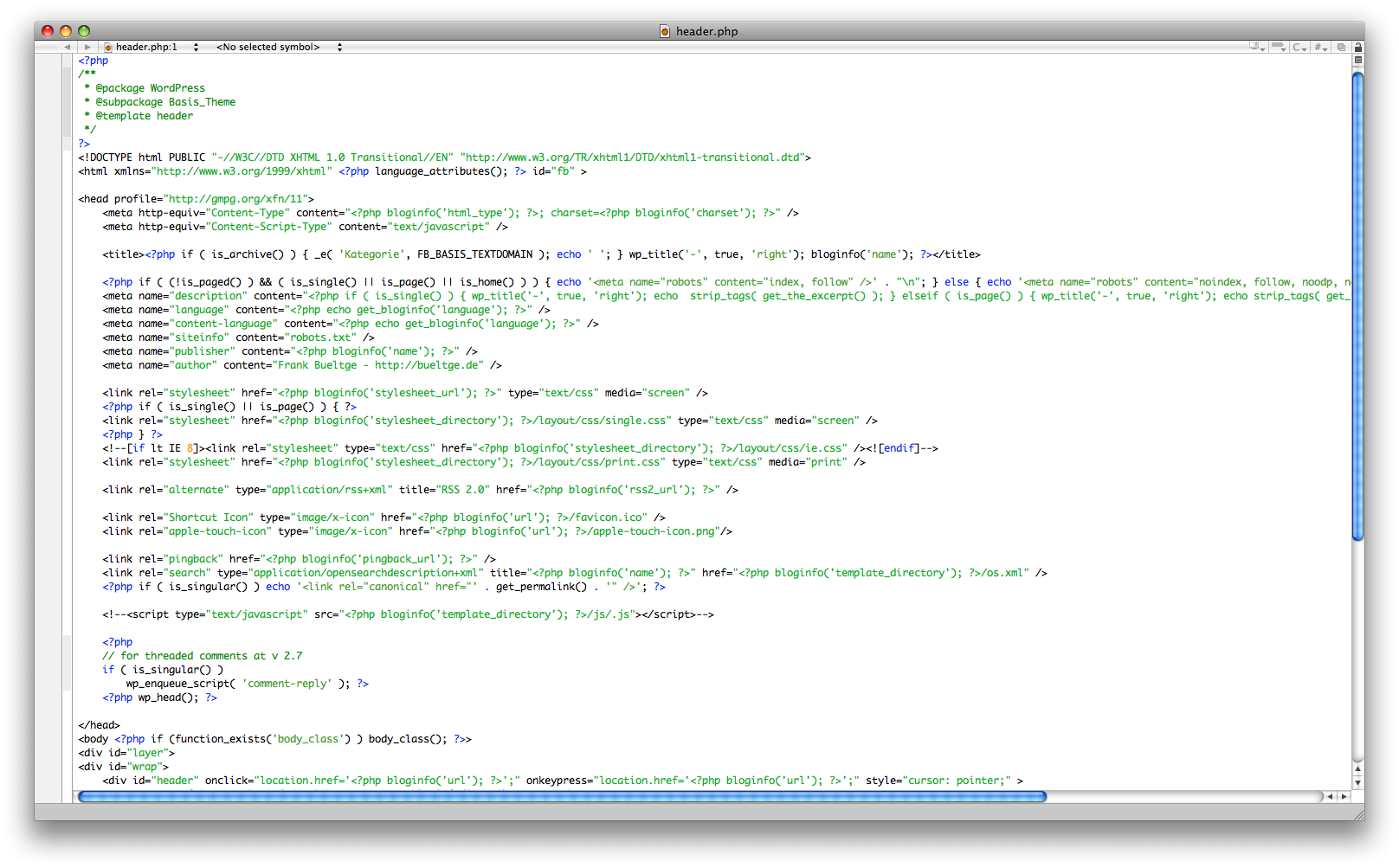Click the '@template header' comment line
This screenshot has height=868, width=1399.
point(139,116)
